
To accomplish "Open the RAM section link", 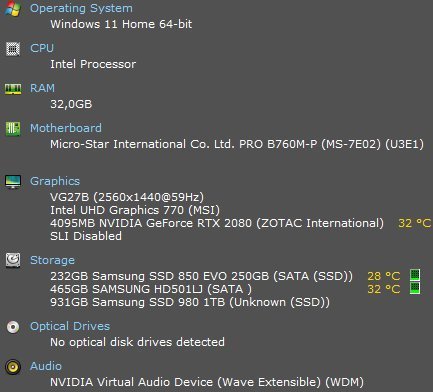I will click(42, 88).
